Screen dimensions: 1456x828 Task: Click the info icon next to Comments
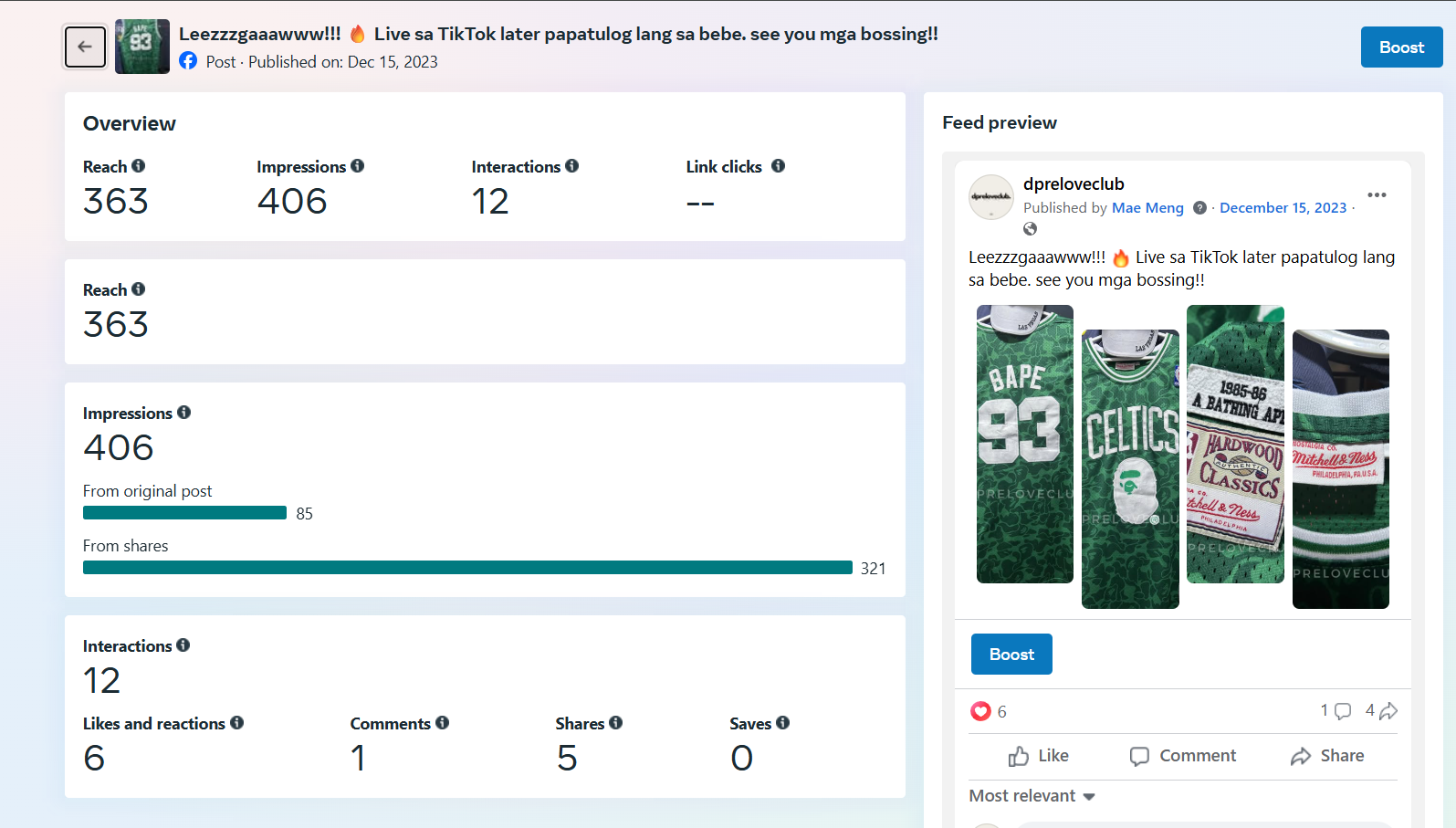[443, 723]
